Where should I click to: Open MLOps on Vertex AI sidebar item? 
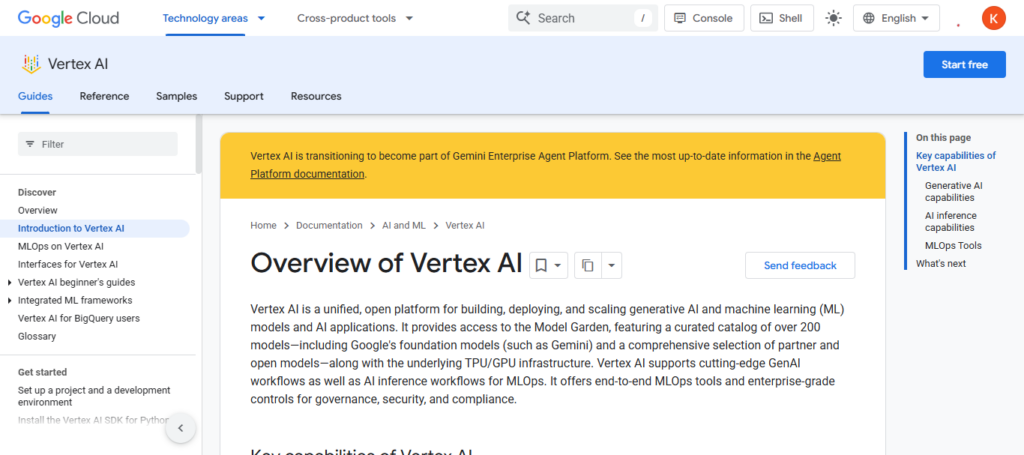[x=61, y=247]
